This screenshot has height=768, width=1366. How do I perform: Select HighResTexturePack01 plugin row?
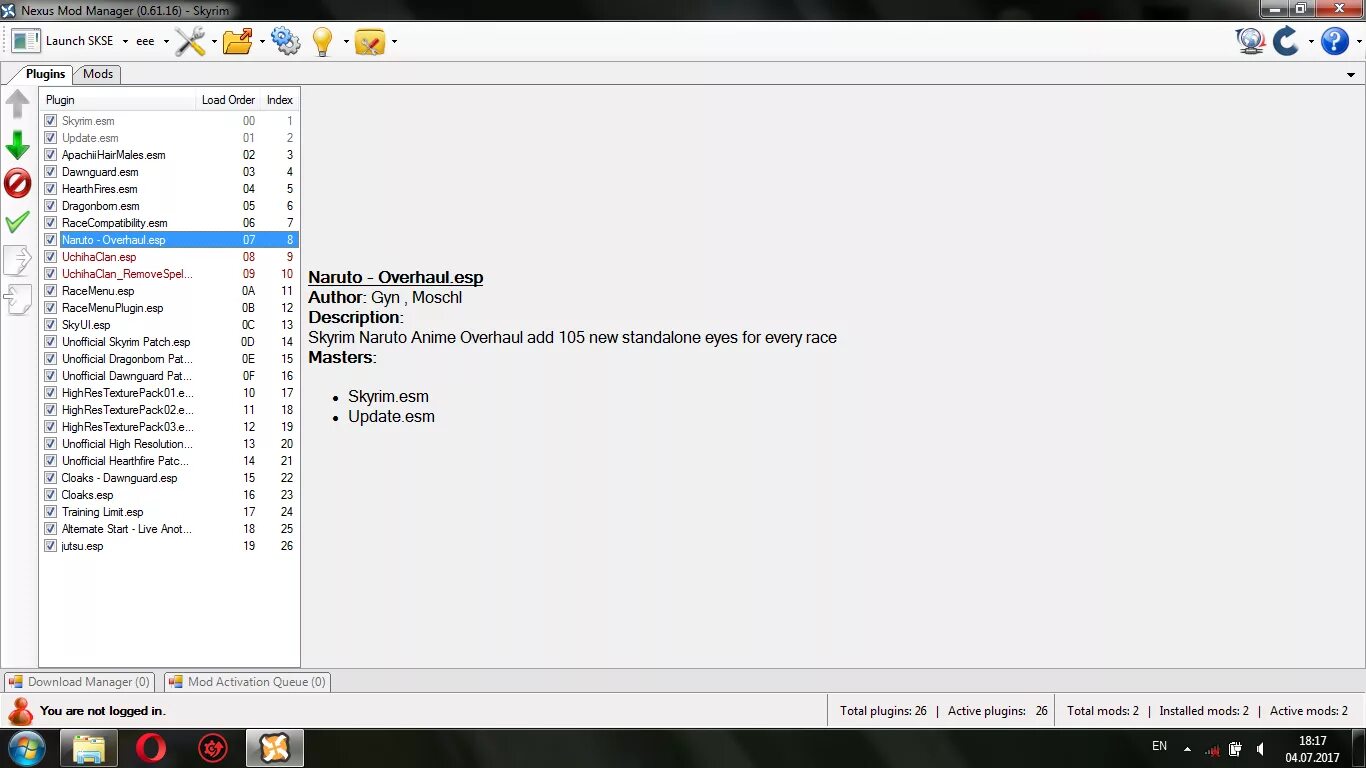pos(170,393)
